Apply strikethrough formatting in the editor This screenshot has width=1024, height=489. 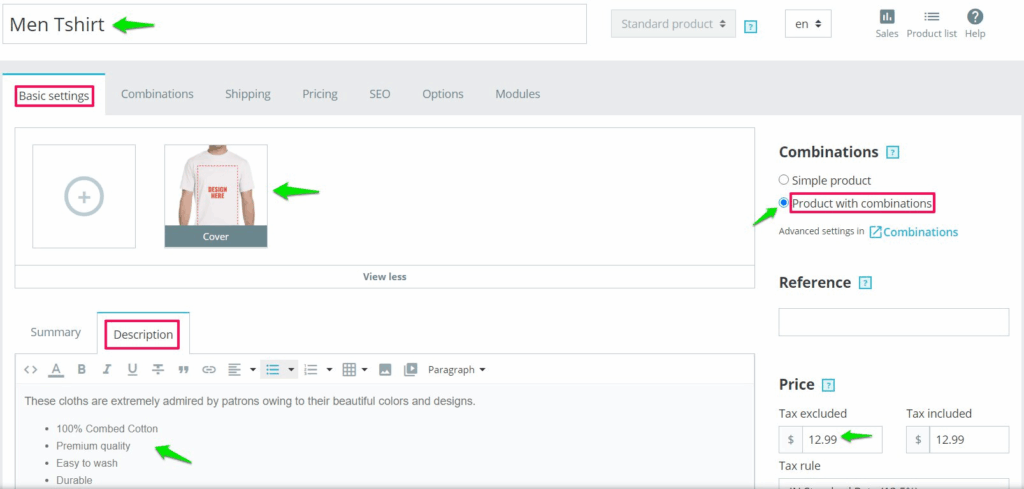point(158,370)
